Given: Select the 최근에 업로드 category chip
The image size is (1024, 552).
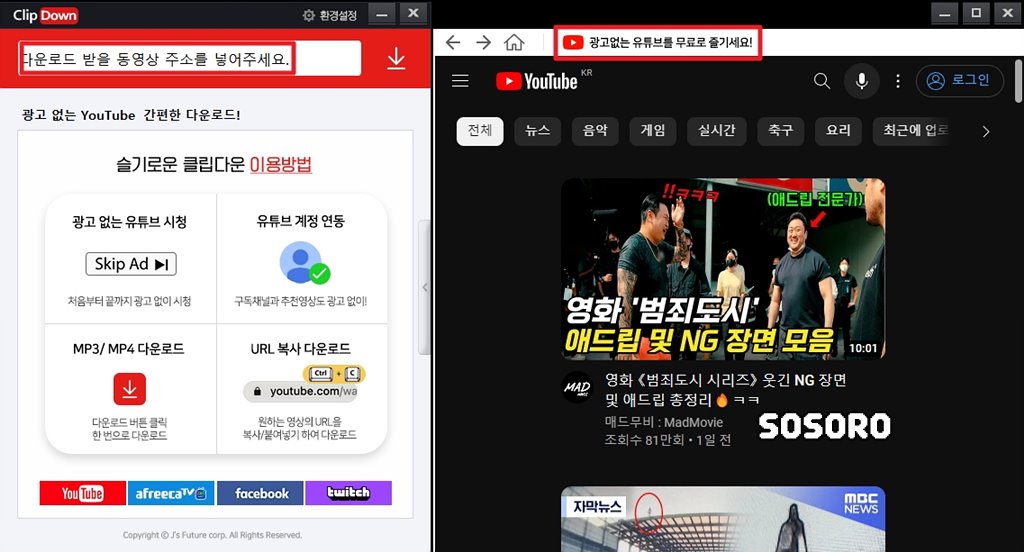Looking at the screenshot, I should [x=912, y=131].
